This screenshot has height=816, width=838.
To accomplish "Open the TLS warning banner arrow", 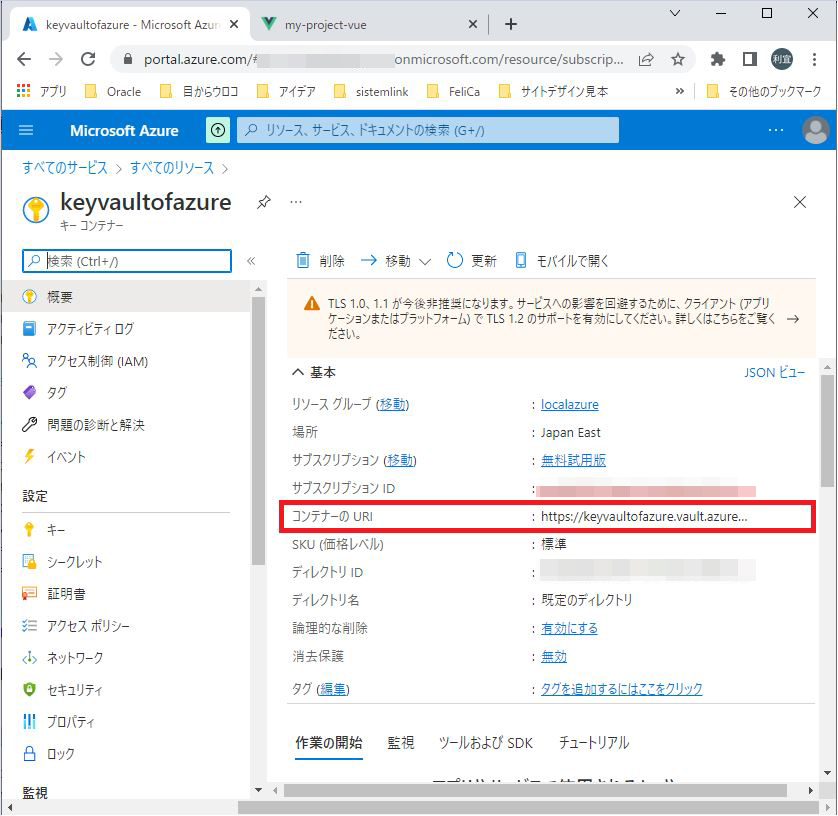I will coord(793,319).
